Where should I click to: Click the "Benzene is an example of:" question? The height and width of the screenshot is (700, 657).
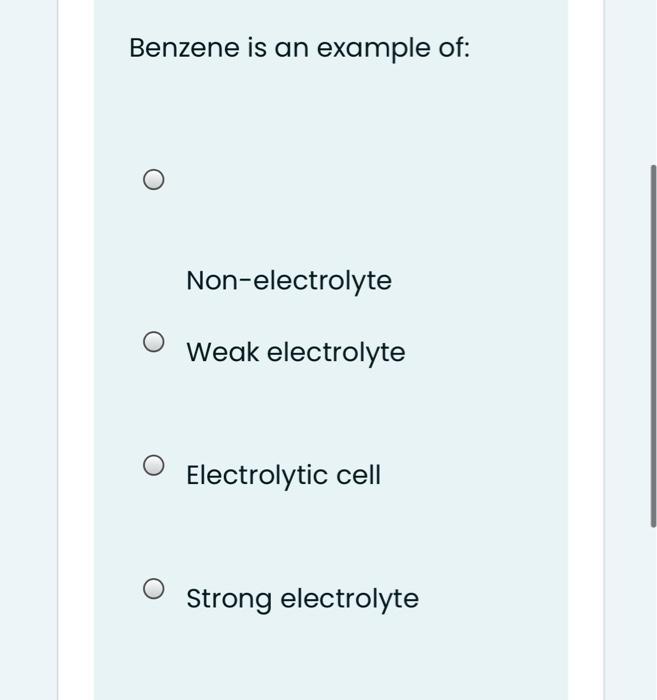click(299, 48)
